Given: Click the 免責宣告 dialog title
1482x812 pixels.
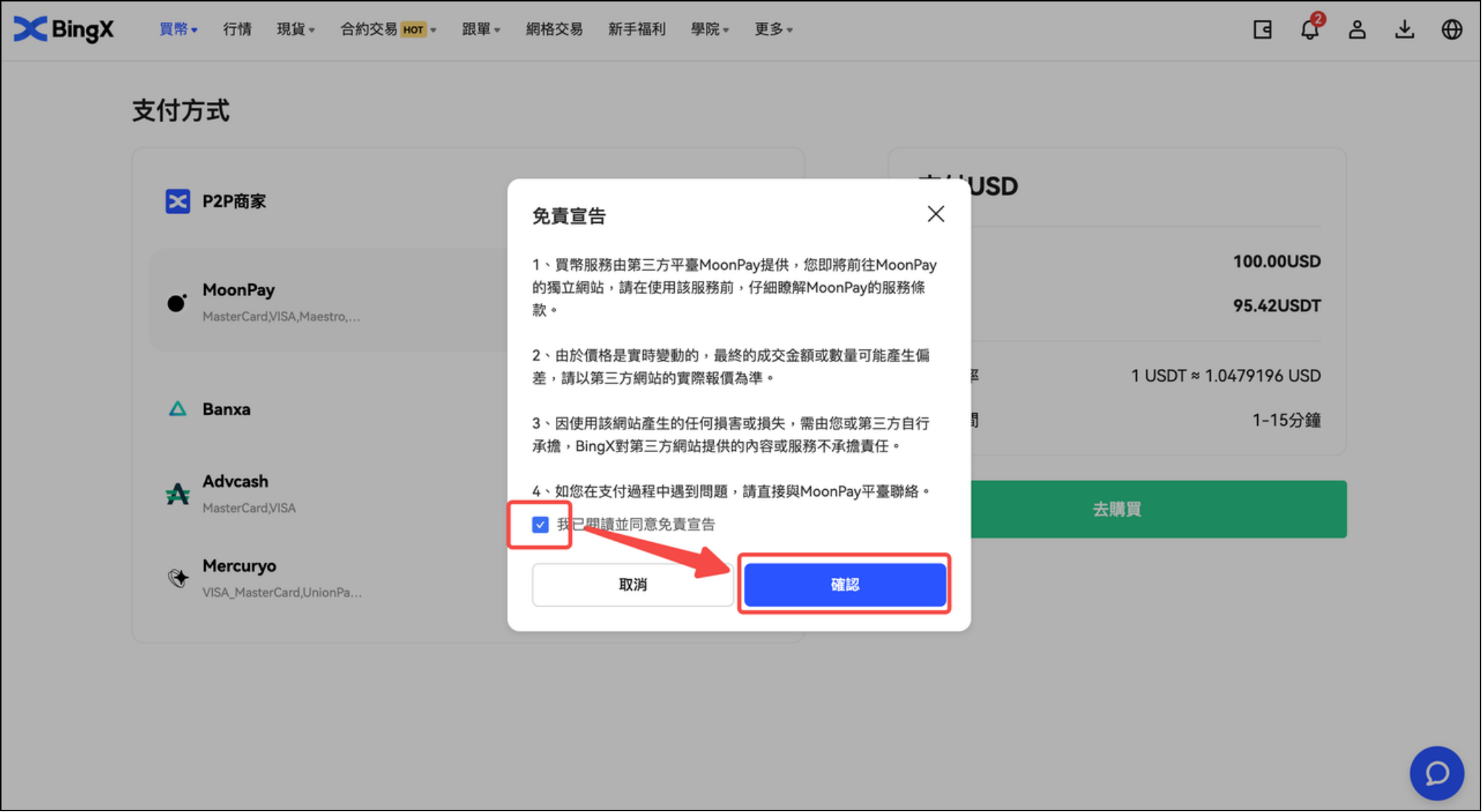Looking at the screenshot, I should [569, 216].
